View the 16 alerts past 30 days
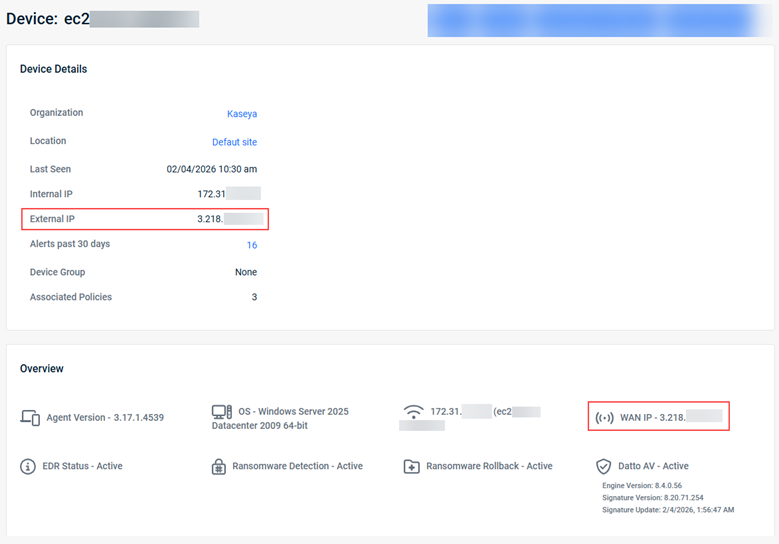The height and width of the screenshot is (544, 779). coord(252,245)
